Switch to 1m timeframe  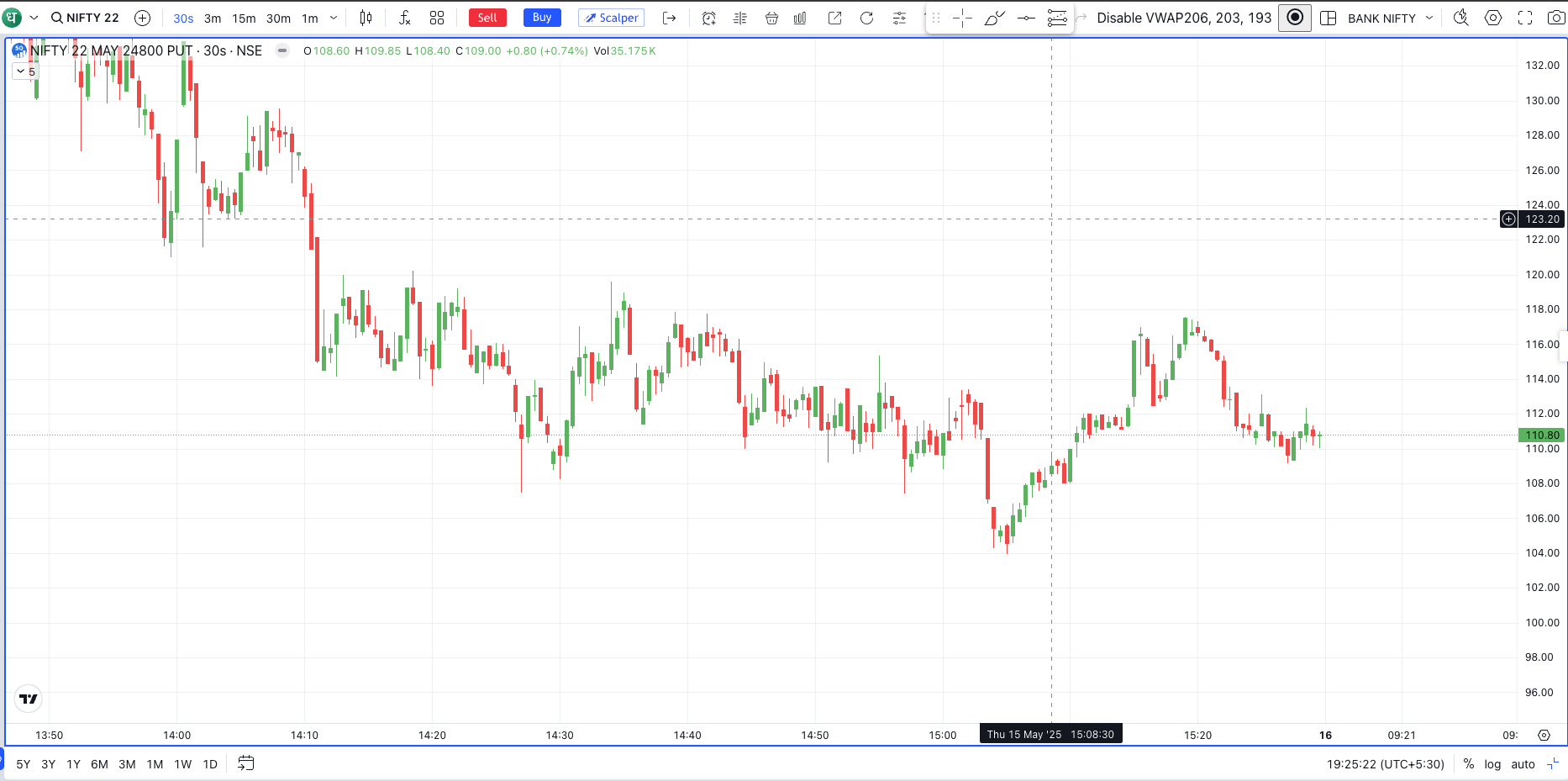(310, 18)
